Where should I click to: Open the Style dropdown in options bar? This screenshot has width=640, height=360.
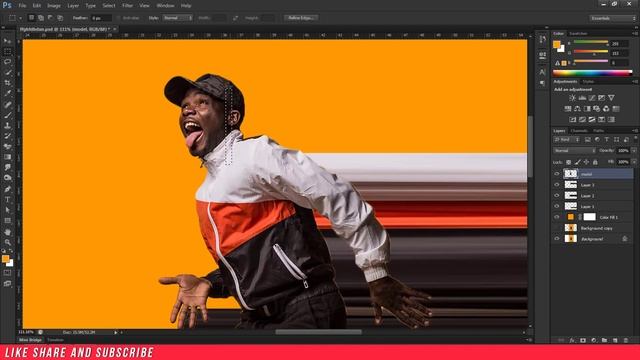[177, 18]
